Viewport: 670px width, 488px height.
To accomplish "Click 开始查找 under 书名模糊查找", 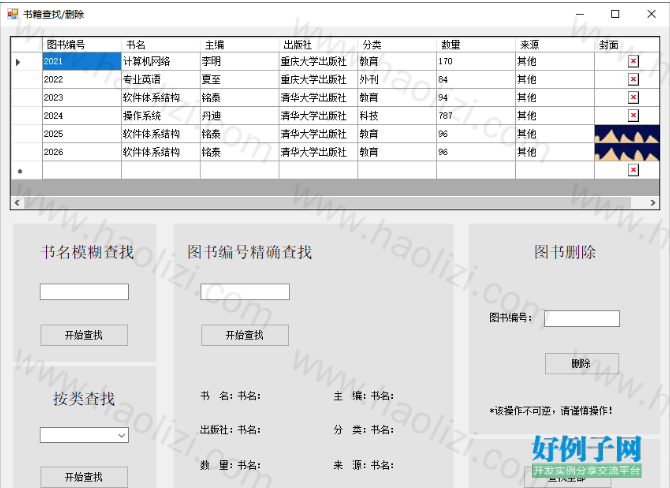I will point(84,335).
